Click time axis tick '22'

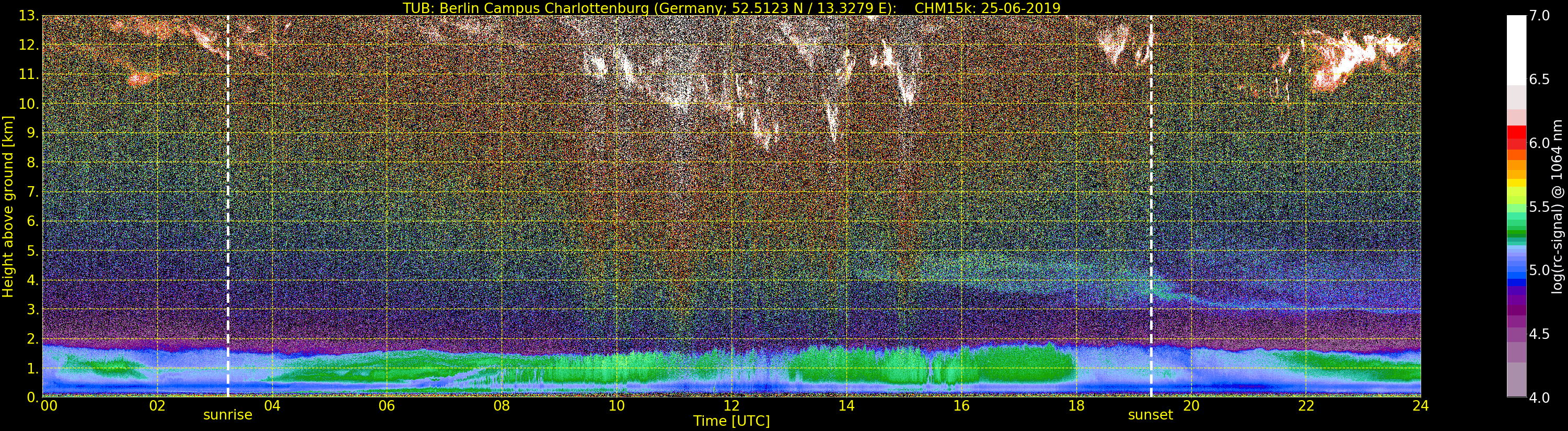pyautogui.click(x=1306, y=406)
